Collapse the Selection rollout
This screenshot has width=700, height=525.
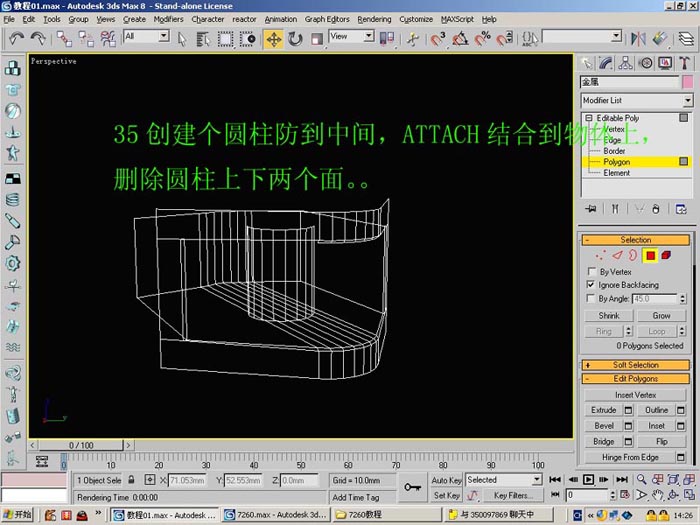[635, 240]
